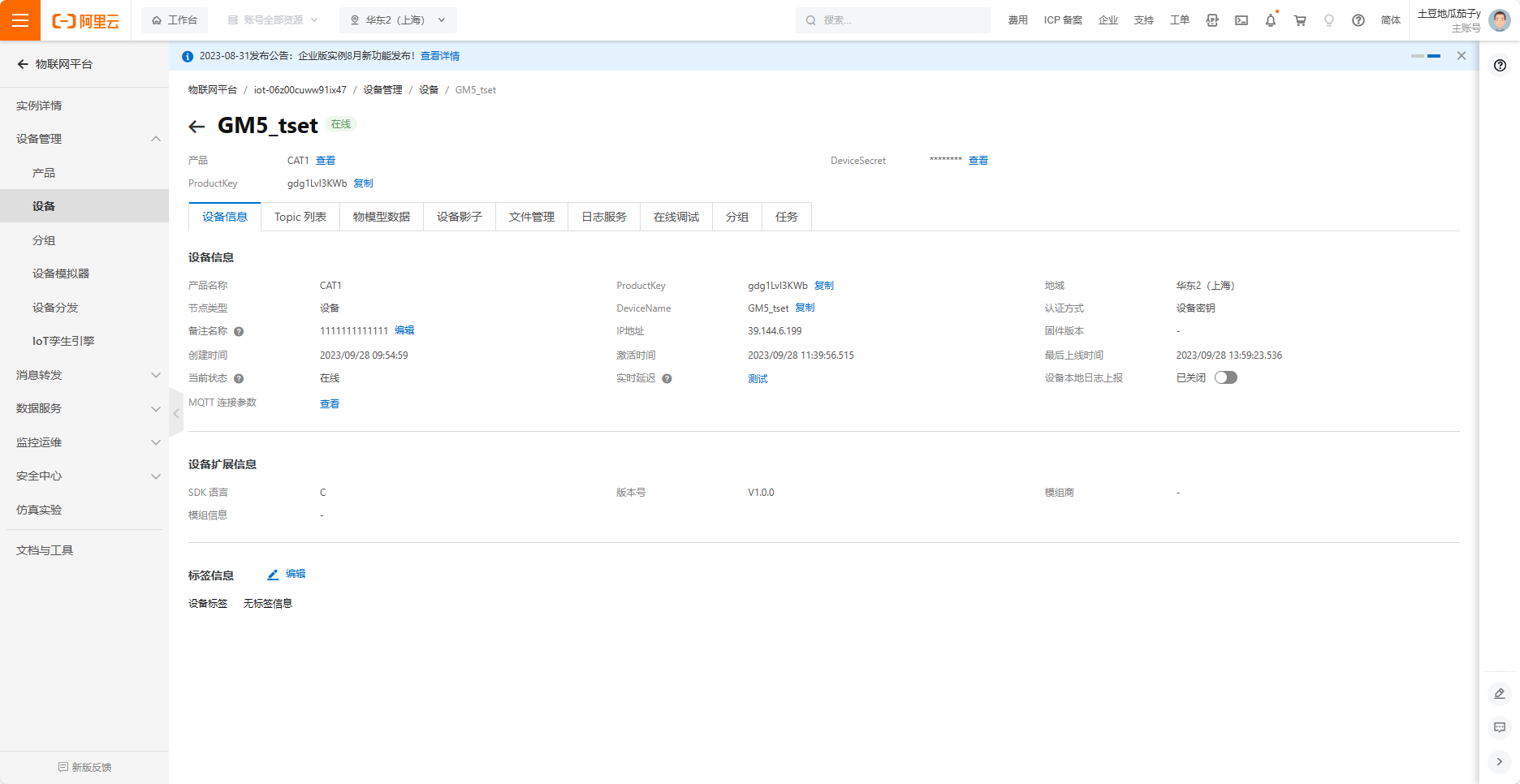1520x784 pixels.
Task: Open the 物模型数据 tab
Action: coord(382,217)
